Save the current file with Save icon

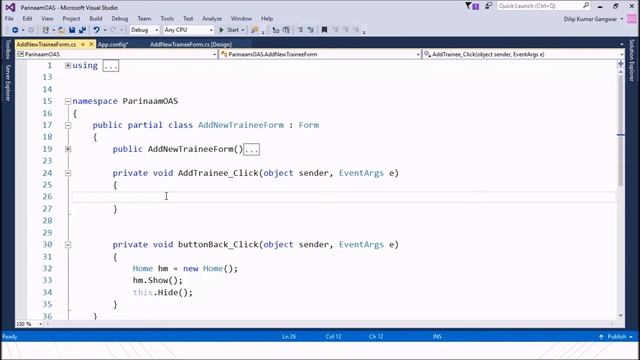72,30
